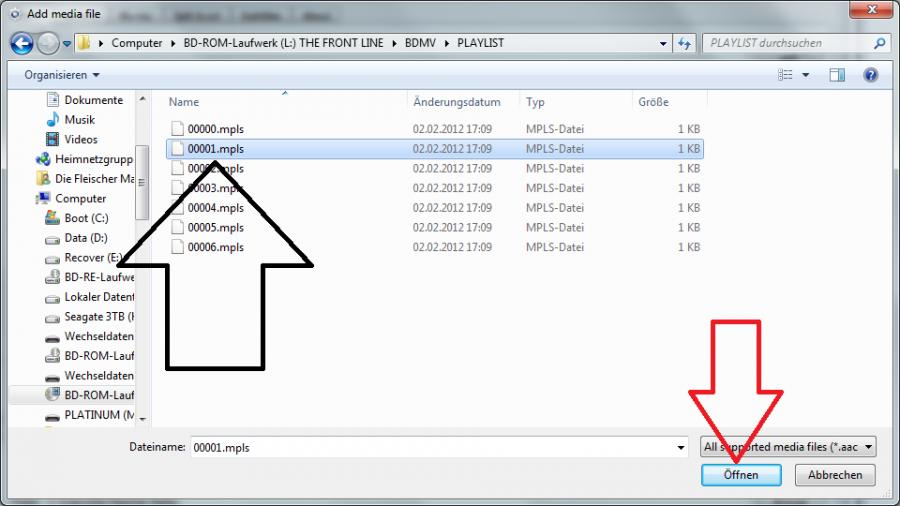Click the Data (D:) drive icon
This screenshot has height=506, width=900.
pos(52,239)
